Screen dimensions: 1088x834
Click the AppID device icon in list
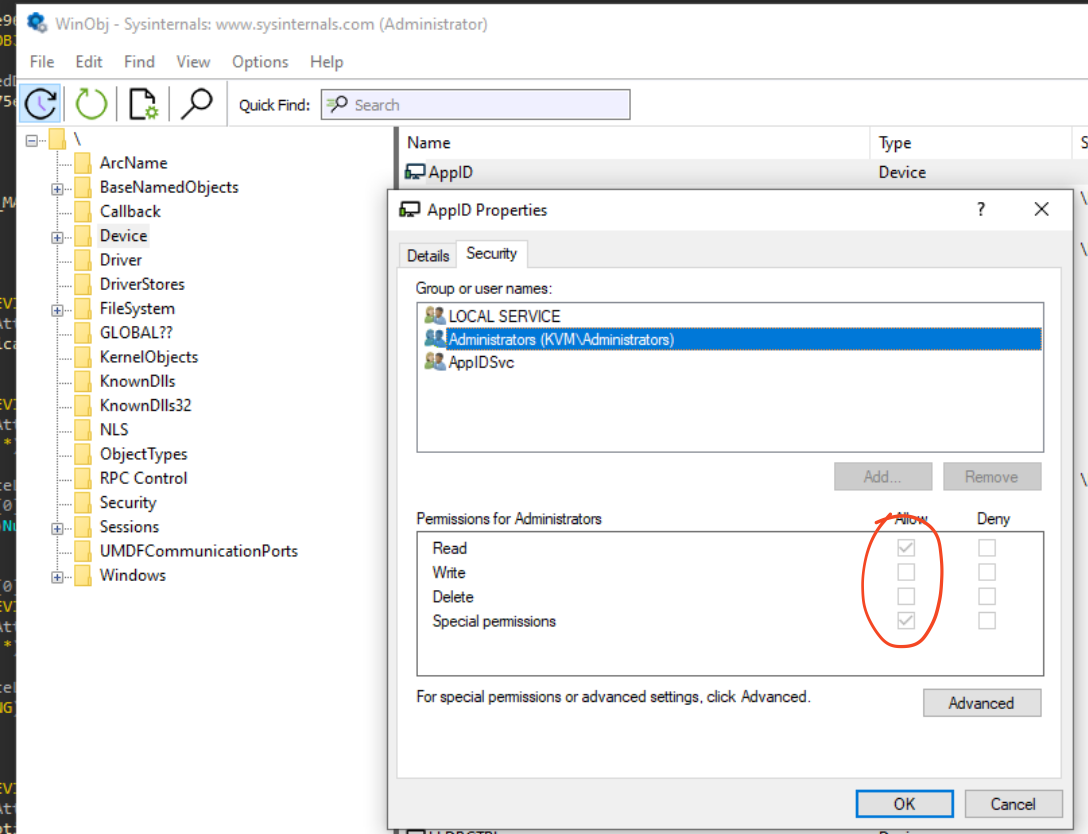[x=415, y=172]
